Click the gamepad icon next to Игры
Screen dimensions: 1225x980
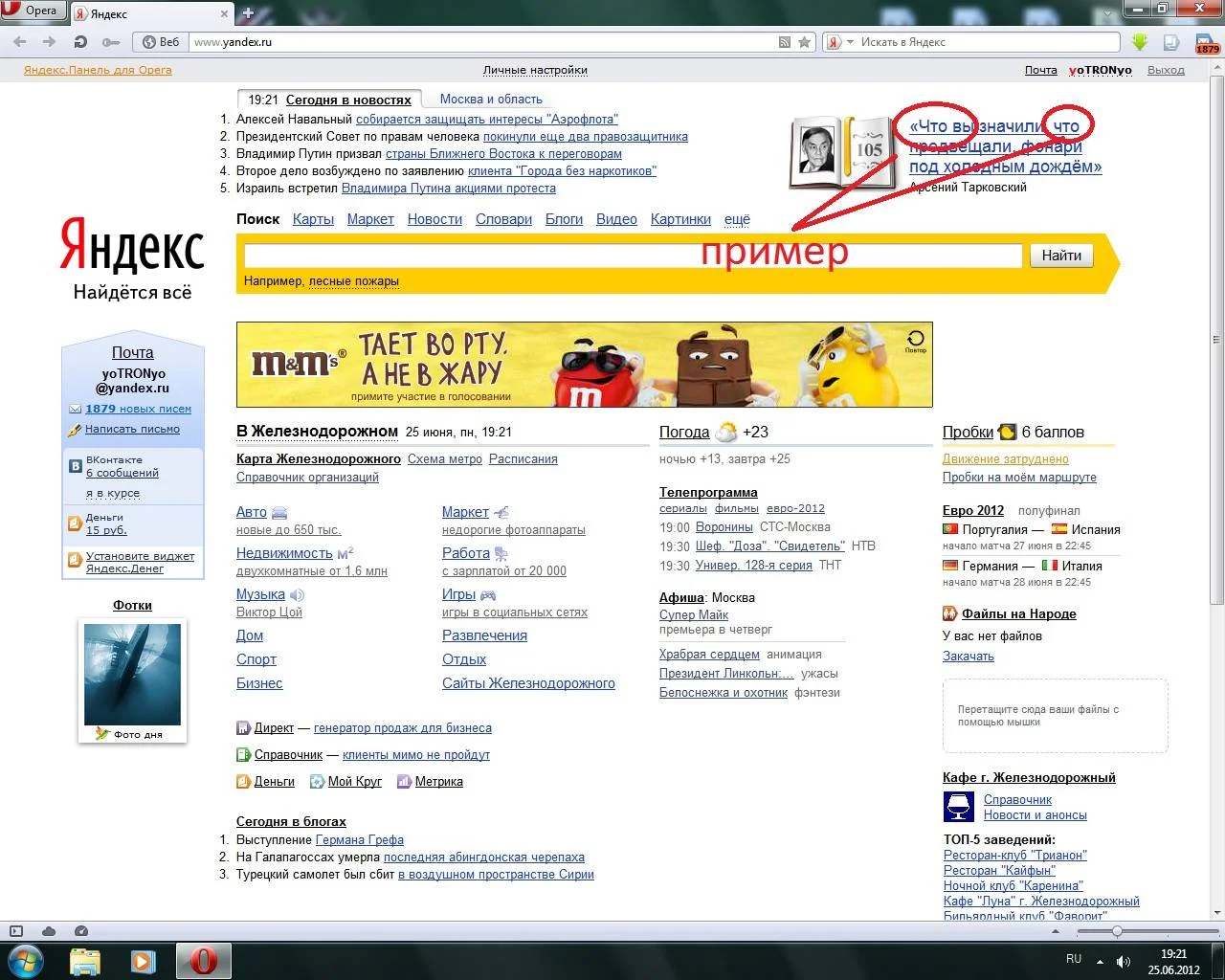(487, 595)
